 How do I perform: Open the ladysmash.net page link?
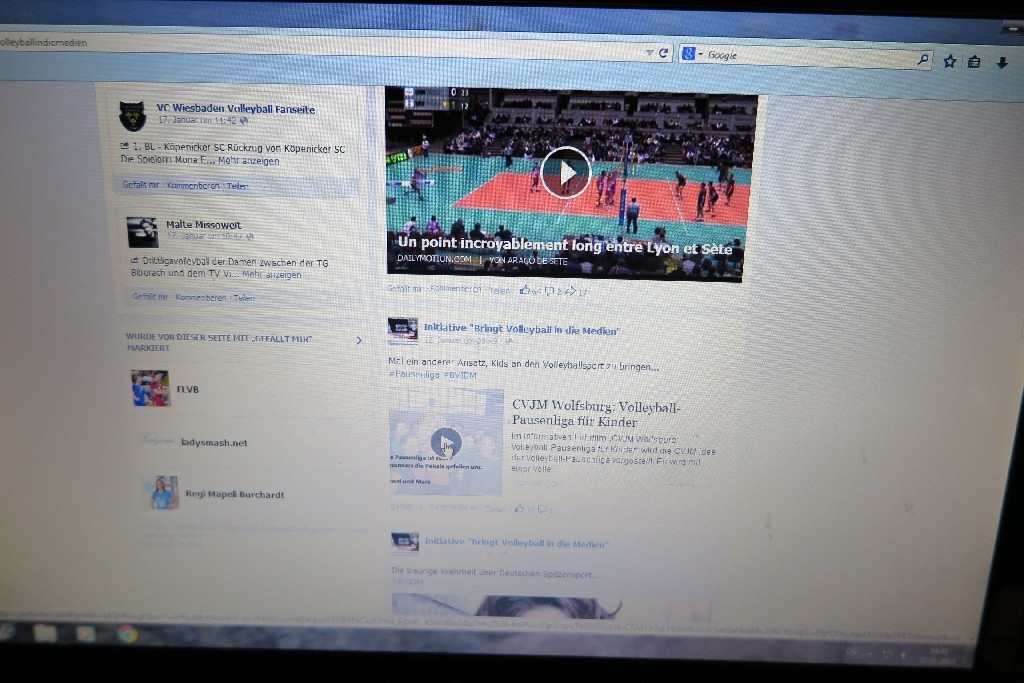(x=214, y=443)
